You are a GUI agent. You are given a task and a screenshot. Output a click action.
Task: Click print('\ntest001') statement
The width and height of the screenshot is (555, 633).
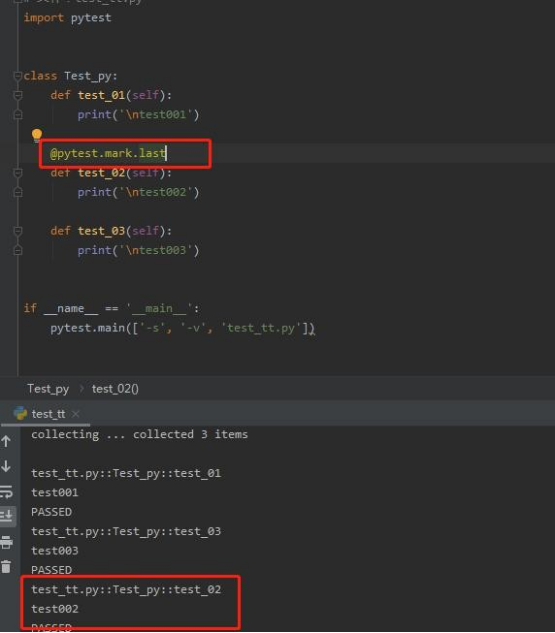pos(138,115)
